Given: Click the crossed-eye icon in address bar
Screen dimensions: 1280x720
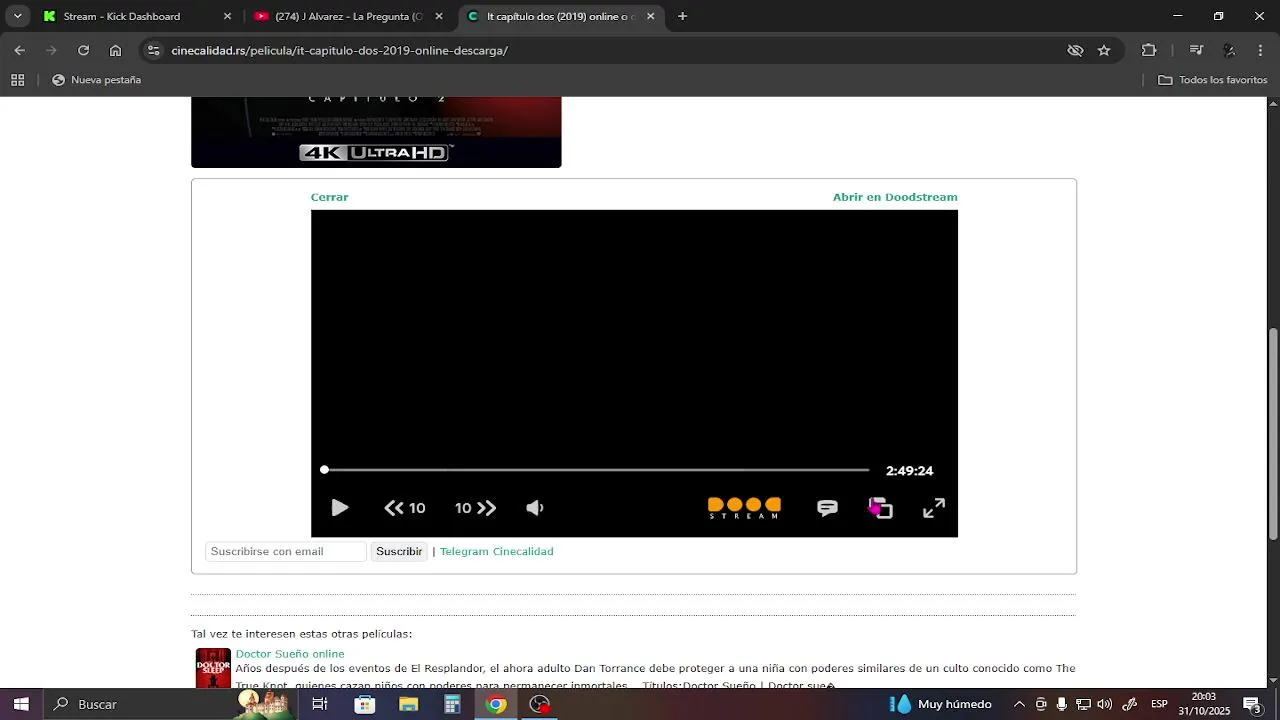Looking at the screenshot, I should pos(1075,50).
